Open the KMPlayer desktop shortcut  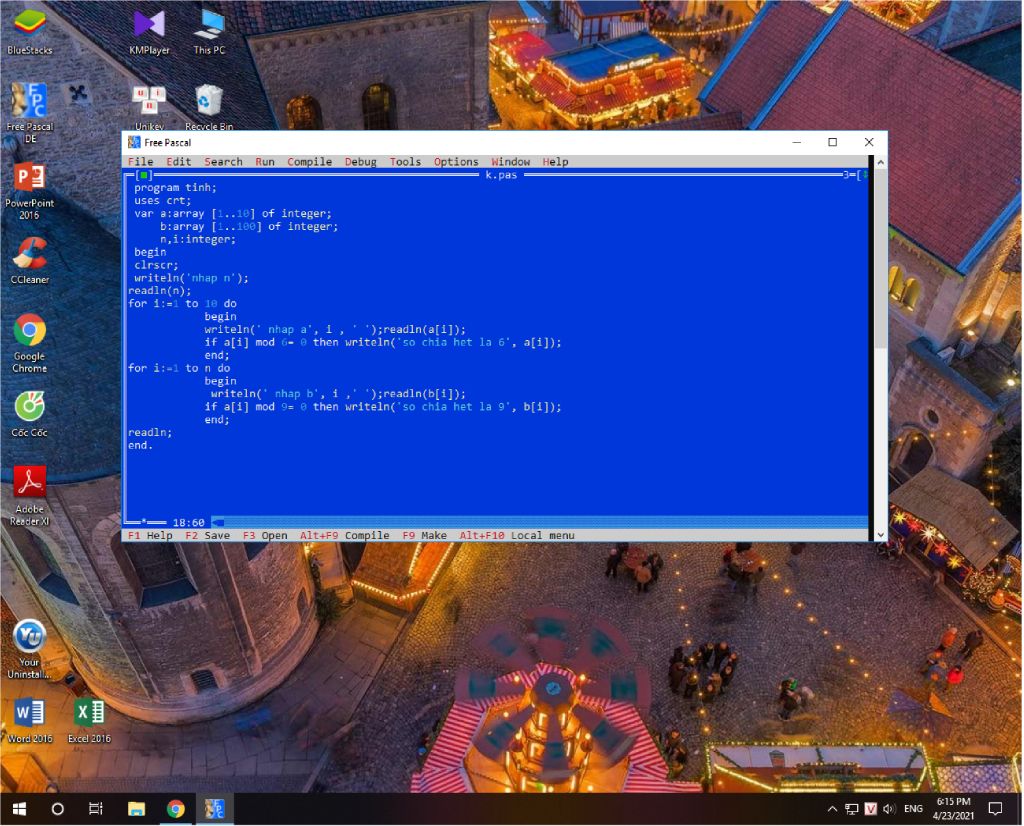click(149, 33)
